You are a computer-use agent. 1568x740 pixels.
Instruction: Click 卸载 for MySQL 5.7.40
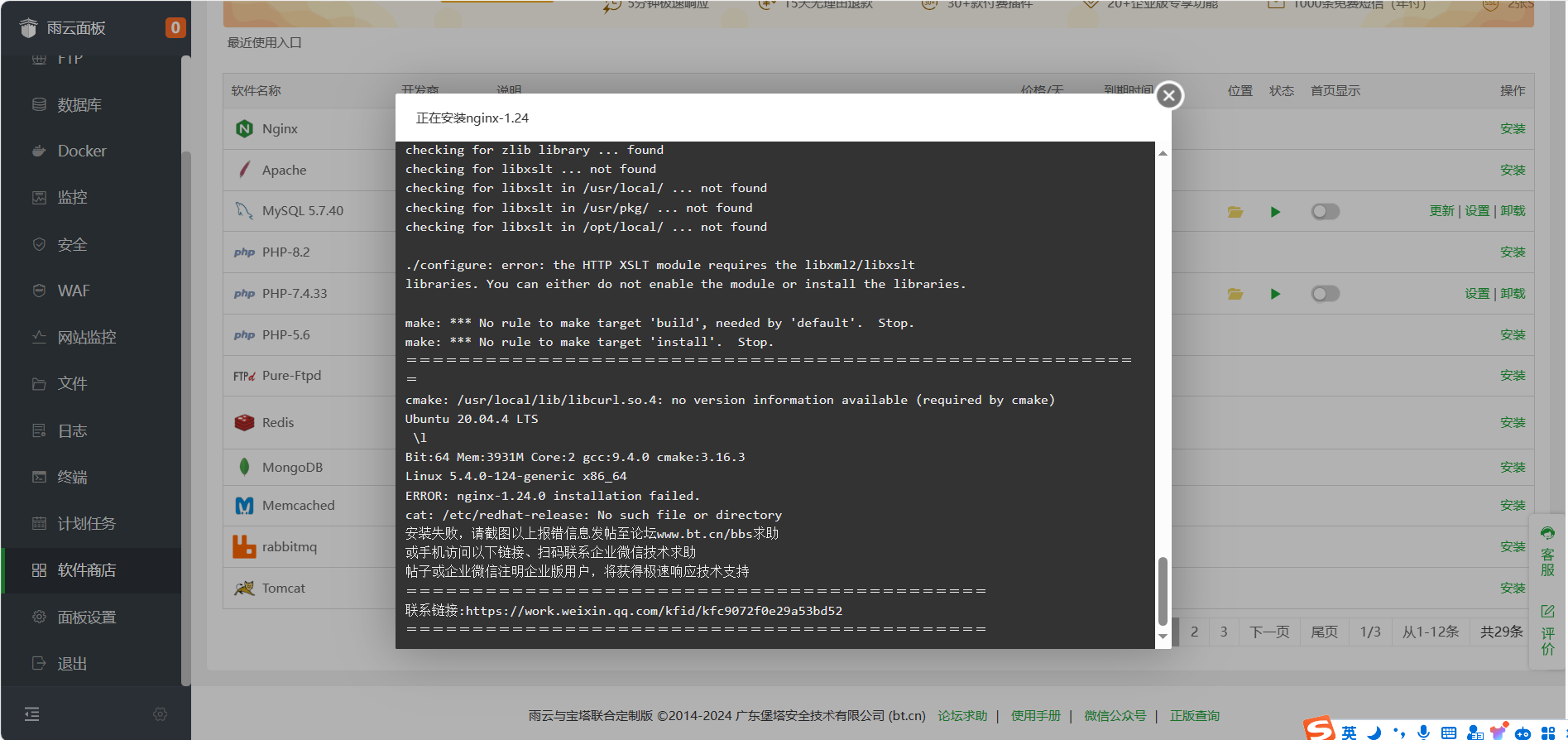tap(1513, 211)
